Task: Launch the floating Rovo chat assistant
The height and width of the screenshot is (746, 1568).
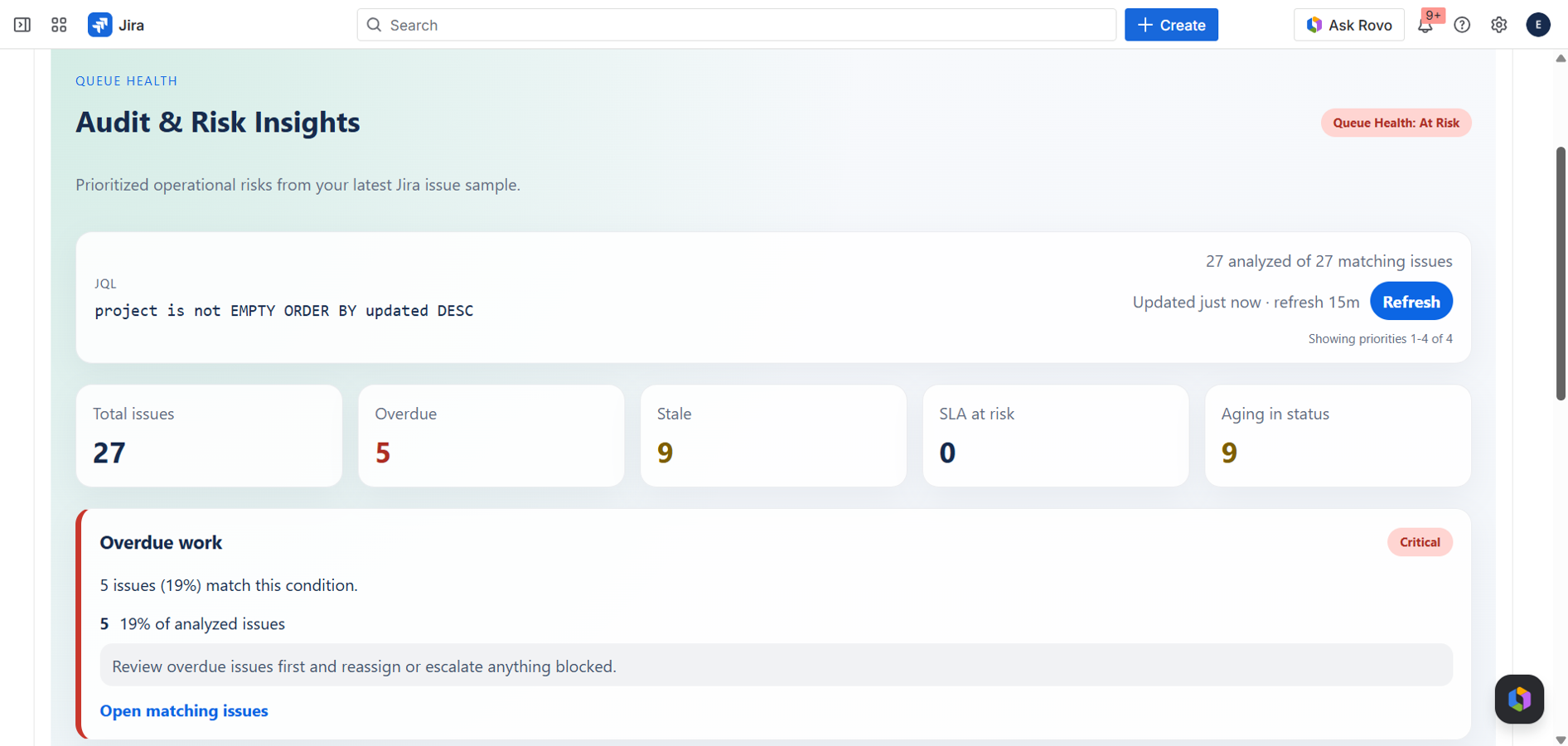Action: click(x=1519, y=699)
